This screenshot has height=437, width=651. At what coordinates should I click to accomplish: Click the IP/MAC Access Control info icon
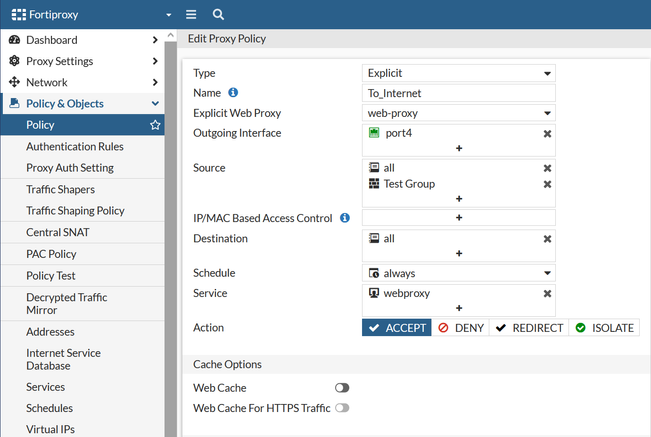[x=344, y=218]
